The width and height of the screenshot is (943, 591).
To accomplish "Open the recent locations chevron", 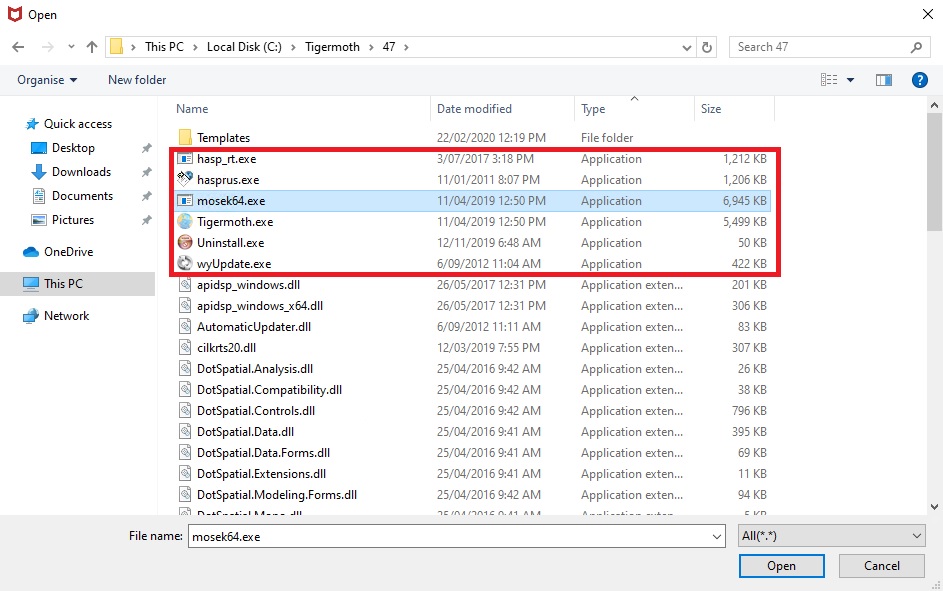I will point(71,47).
